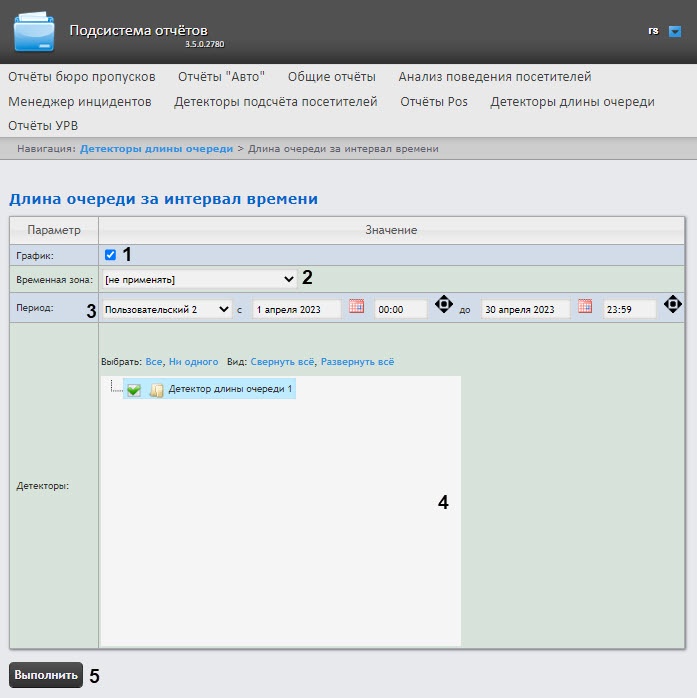Expand the Период dropdown Пользовательский 2
697x698 pixels.
(166, 310)
